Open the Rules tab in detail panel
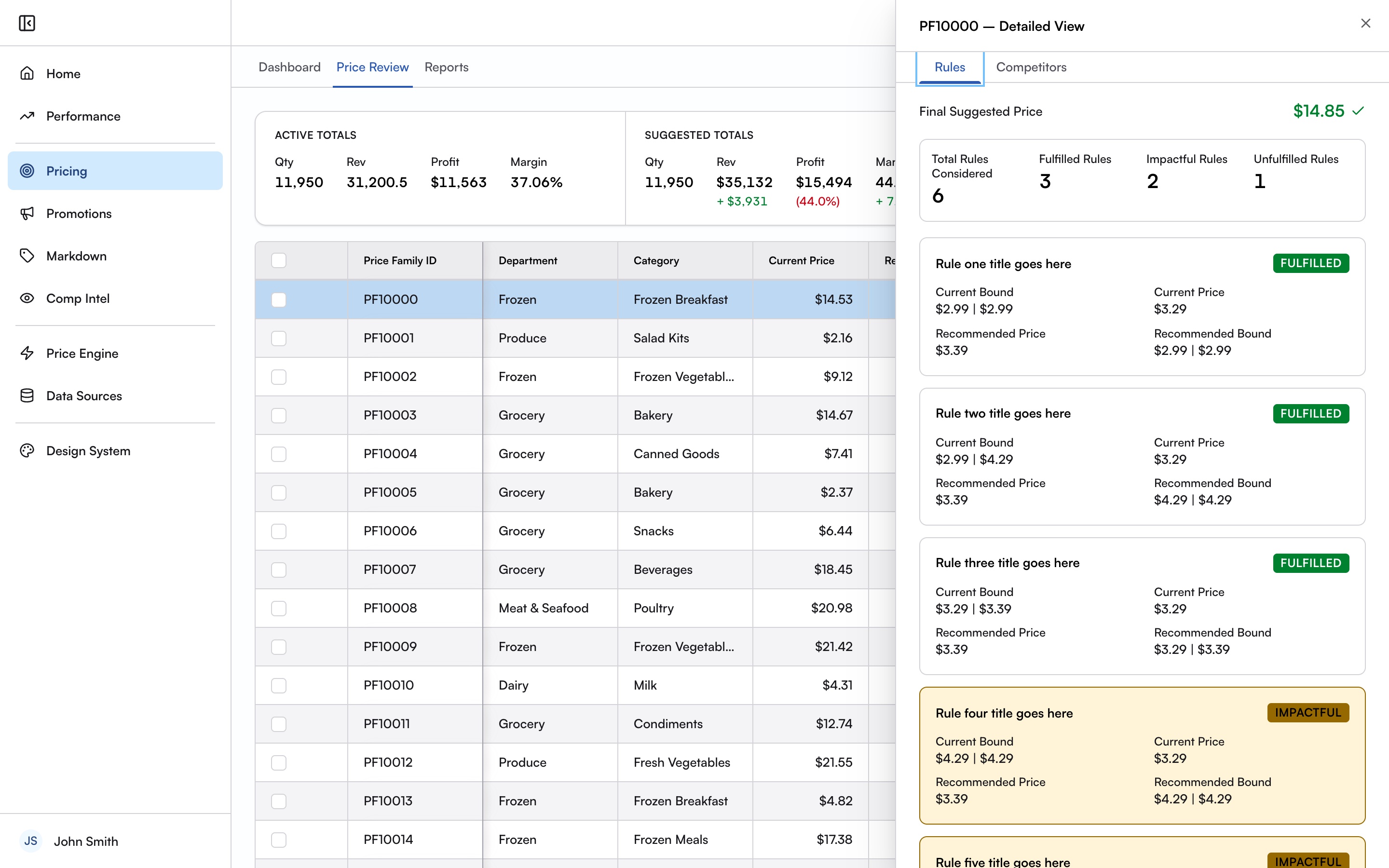The width and height of the screenshot is (1389, 868). tap(950, 67)
